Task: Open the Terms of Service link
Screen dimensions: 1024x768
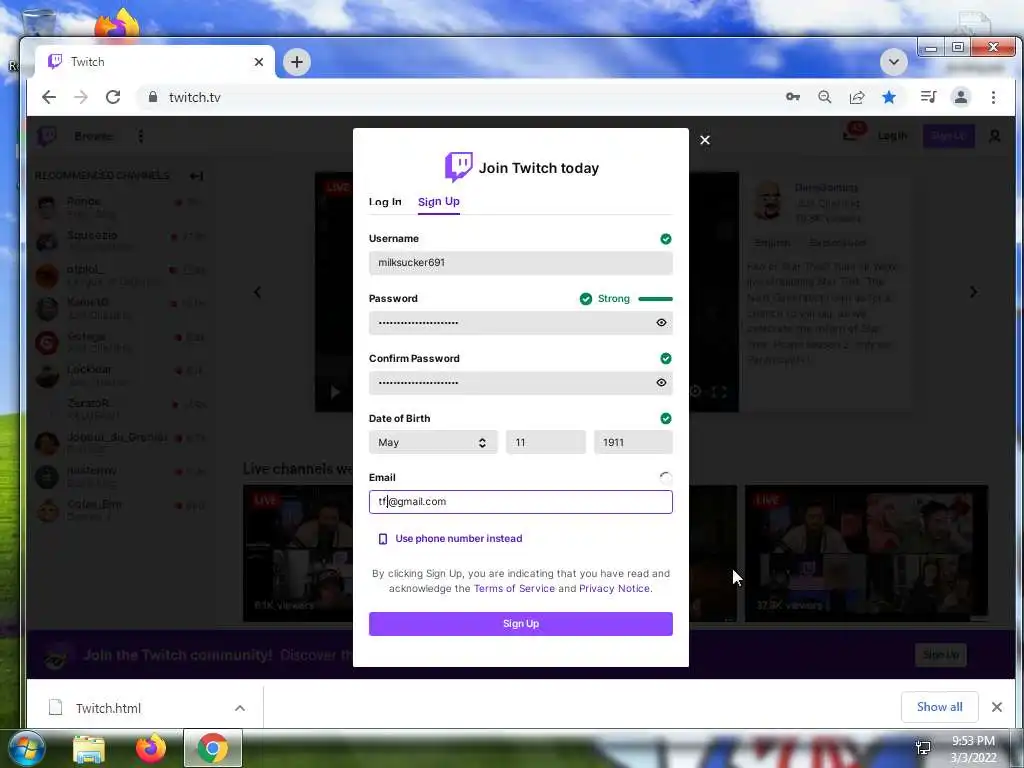Action: pyautogui.click(x=514, y=588)
